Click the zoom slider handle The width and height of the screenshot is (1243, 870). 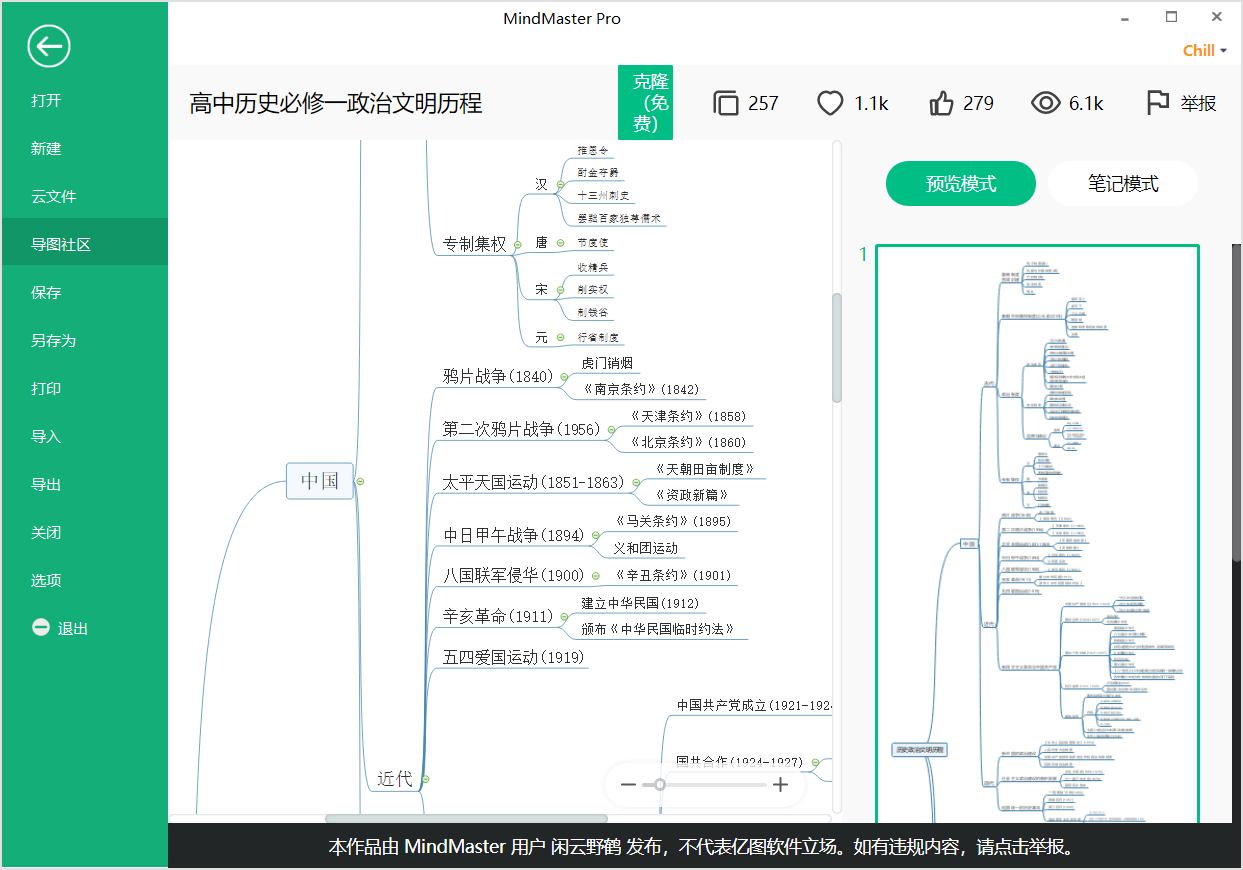660,785
